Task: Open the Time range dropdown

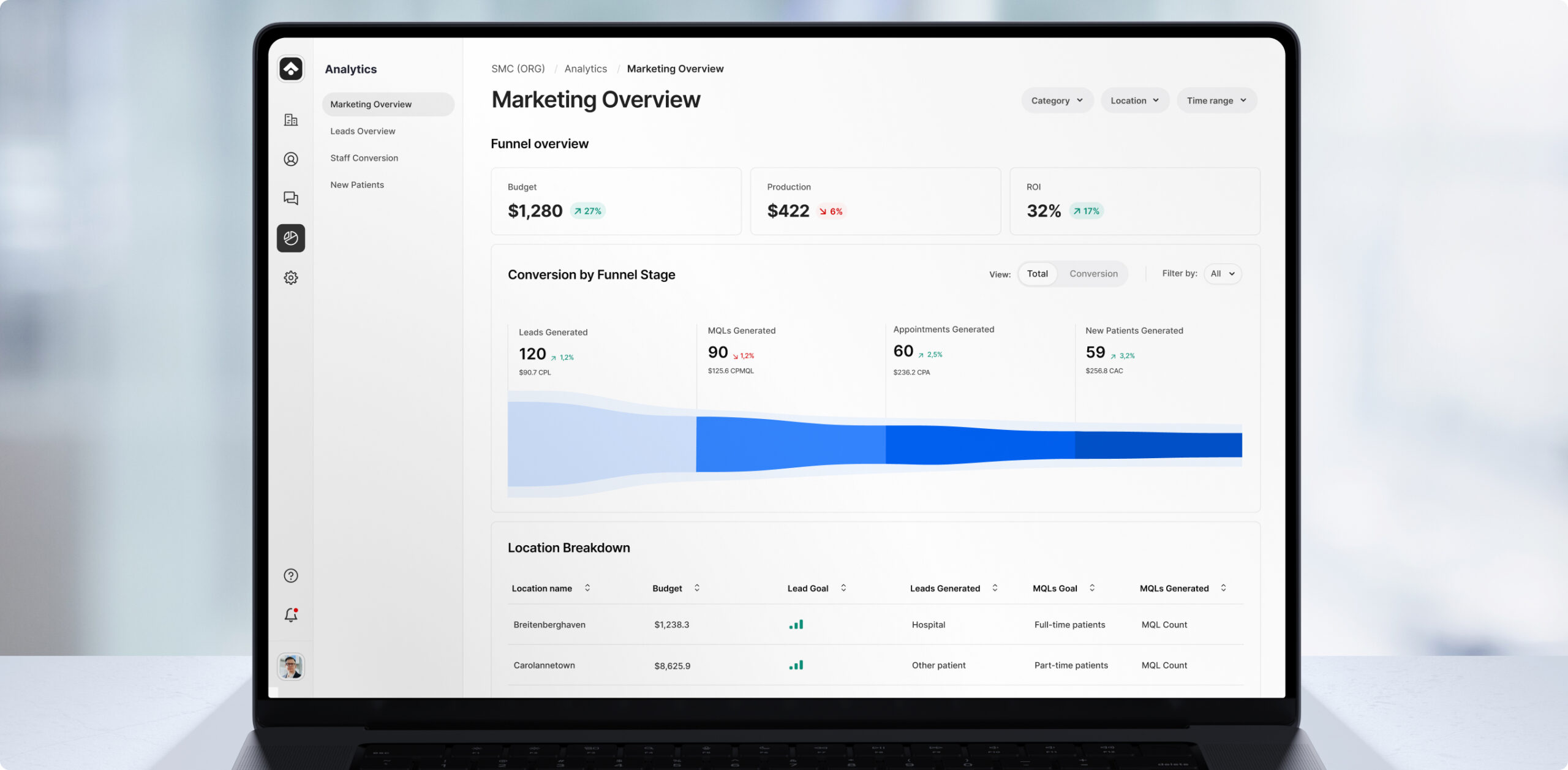Action: pyautogui.click(x=1216, y=100)
